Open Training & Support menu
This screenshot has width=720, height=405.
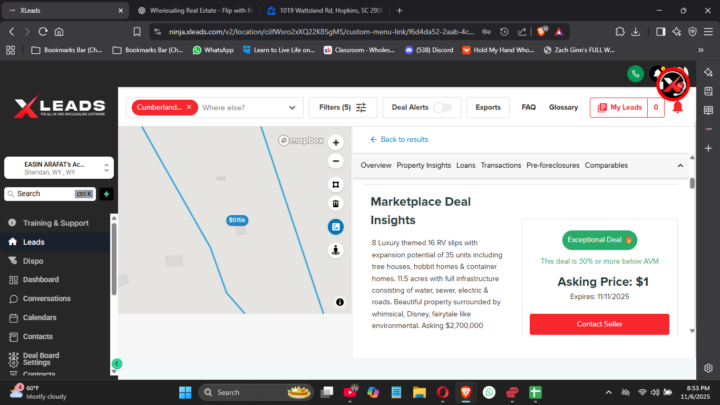point(55,223)
